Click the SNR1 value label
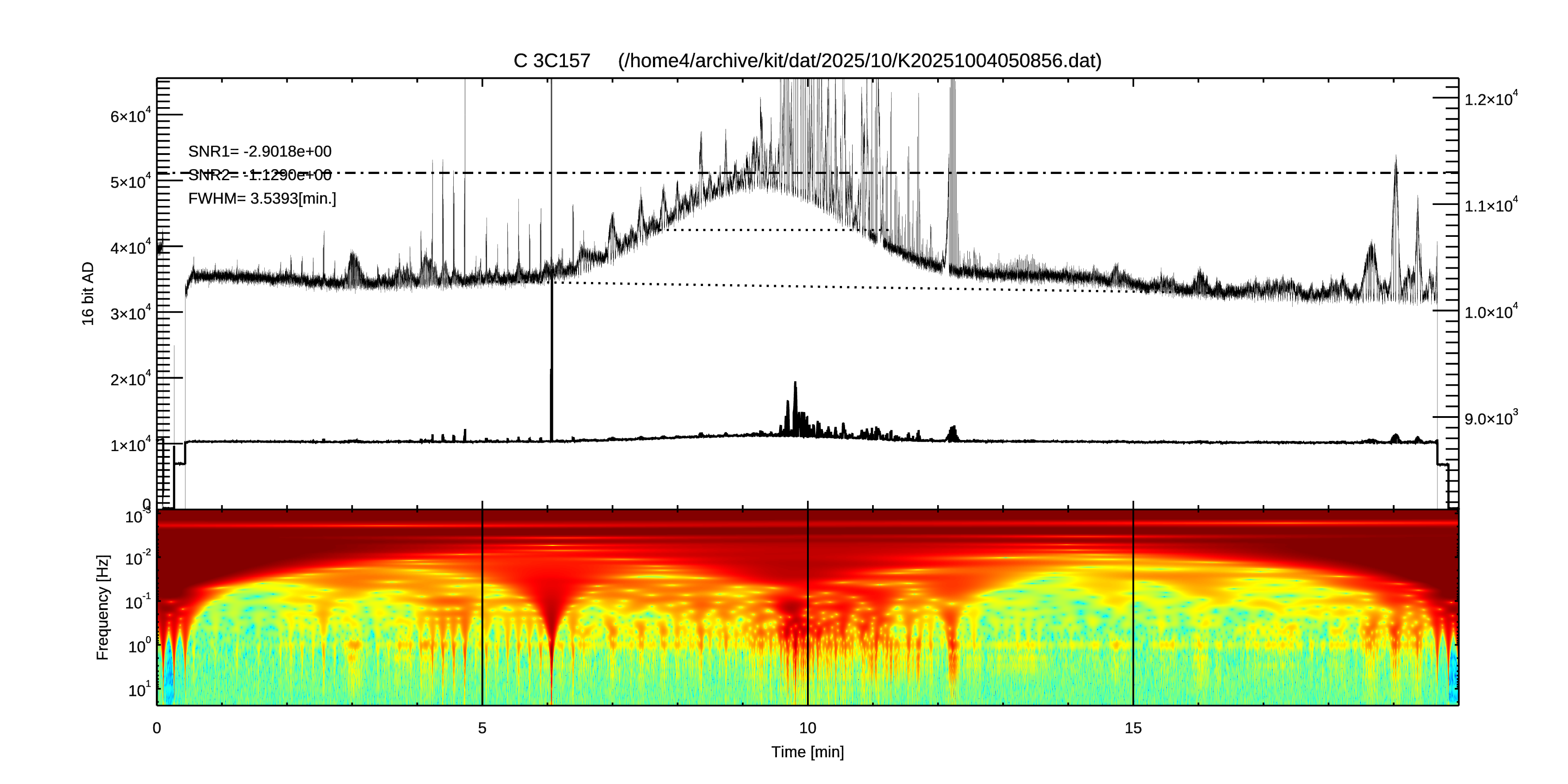Screen dimensions: 1568x784 coord(260,151)
